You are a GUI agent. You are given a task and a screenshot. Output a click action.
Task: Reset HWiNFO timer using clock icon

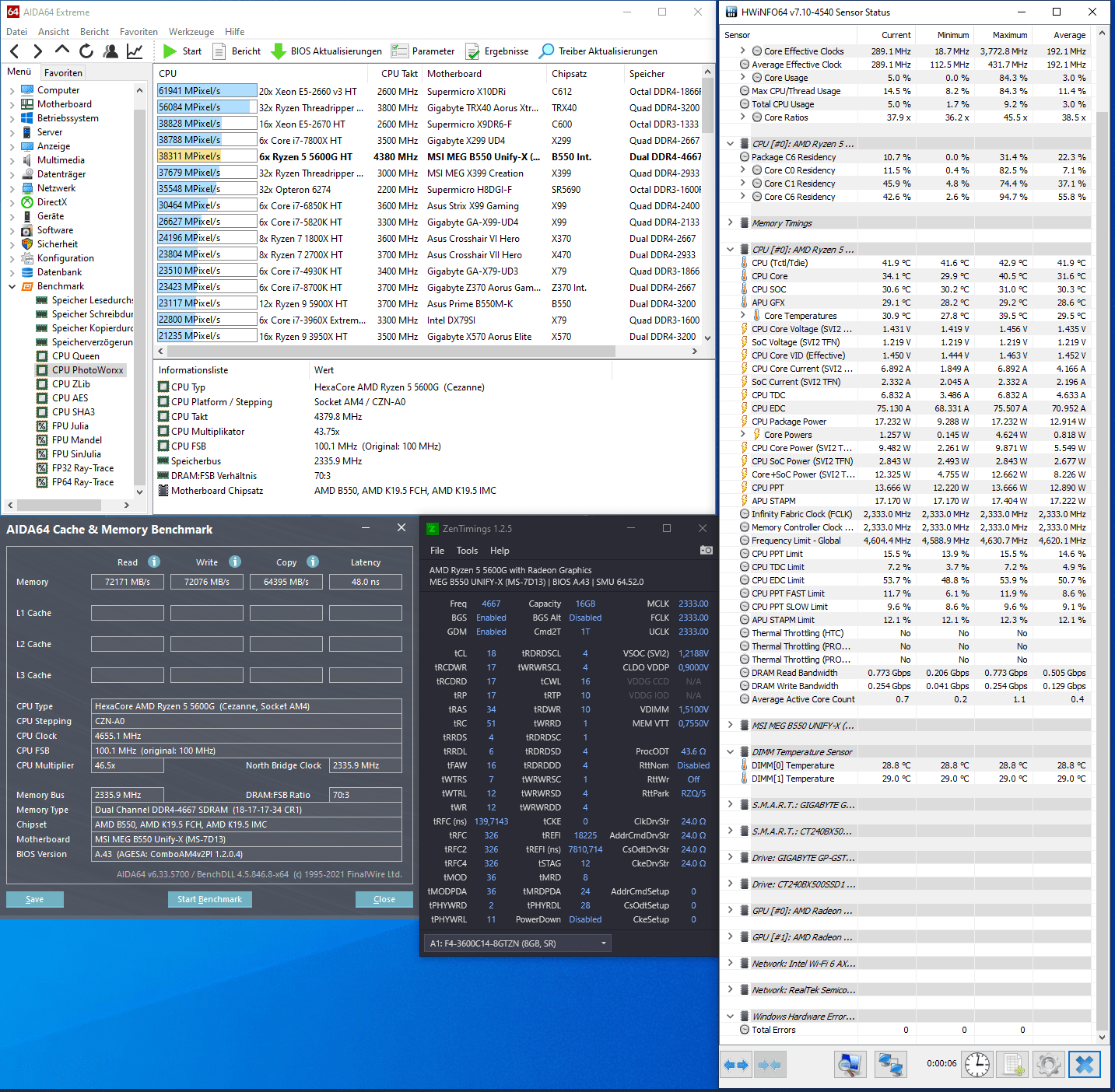[x=977, y=1065]
